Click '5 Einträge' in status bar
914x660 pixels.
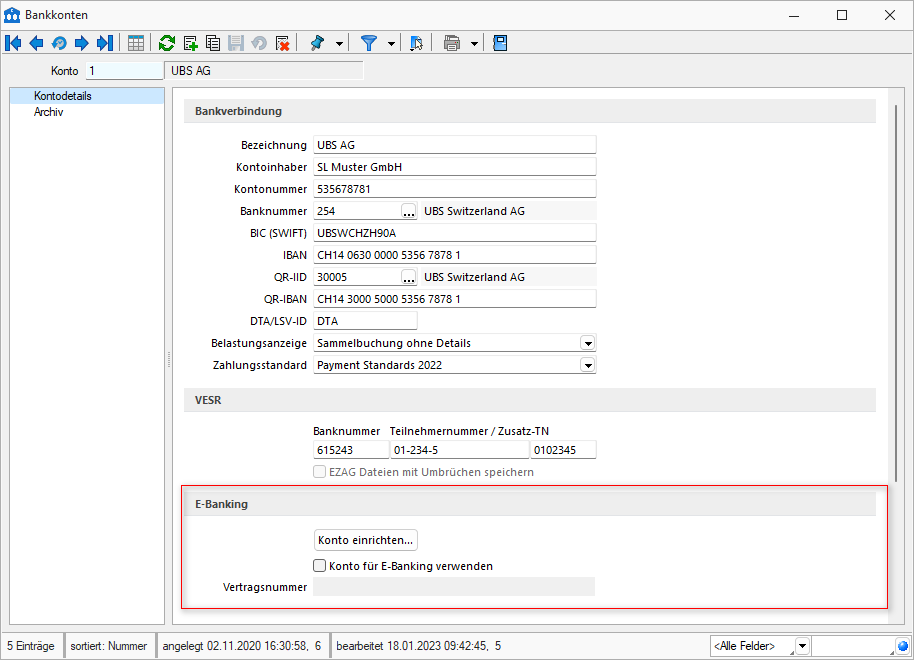point(31,646)
